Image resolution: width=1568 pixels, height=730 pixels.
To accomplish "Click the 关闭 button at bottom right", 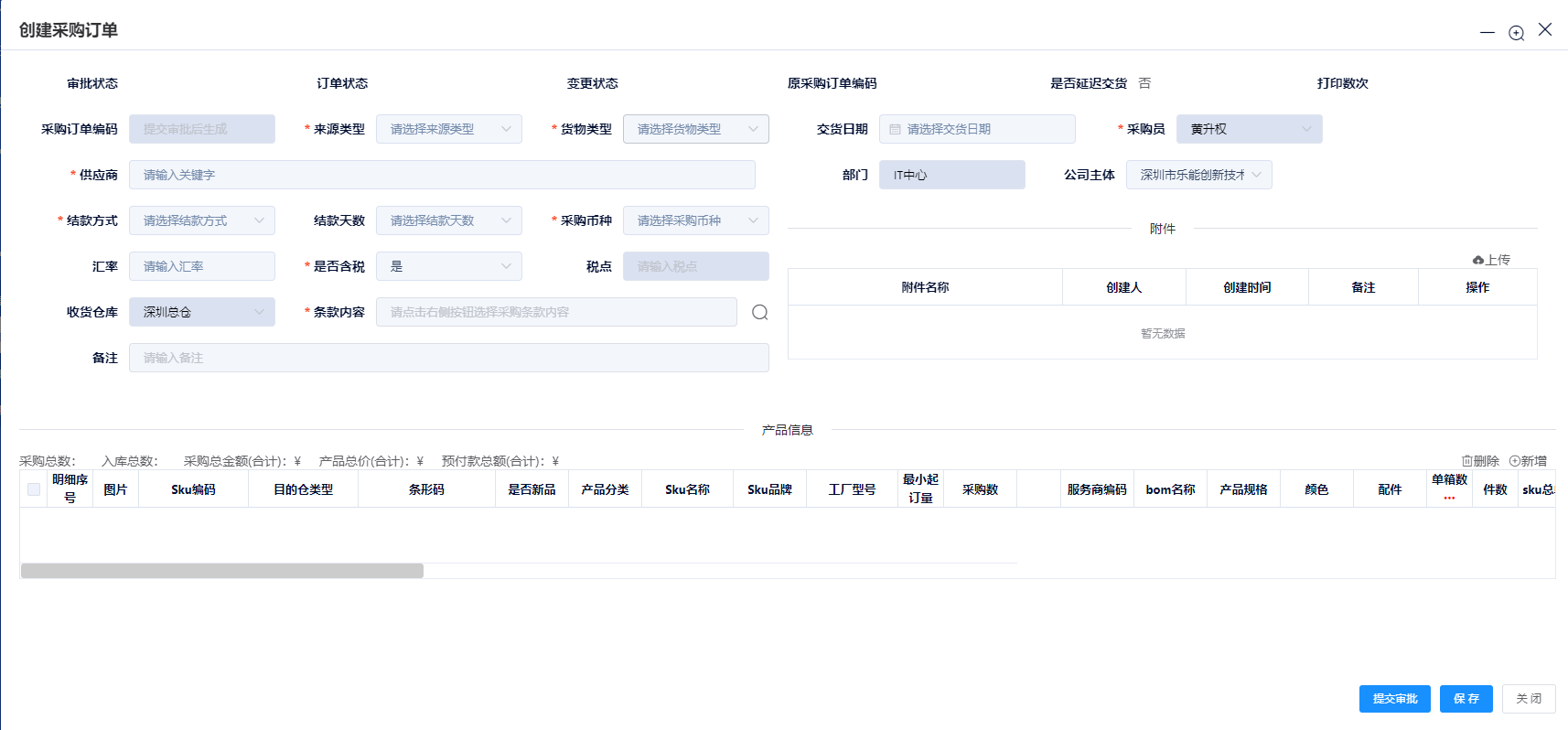I will tap(1529, 699).
